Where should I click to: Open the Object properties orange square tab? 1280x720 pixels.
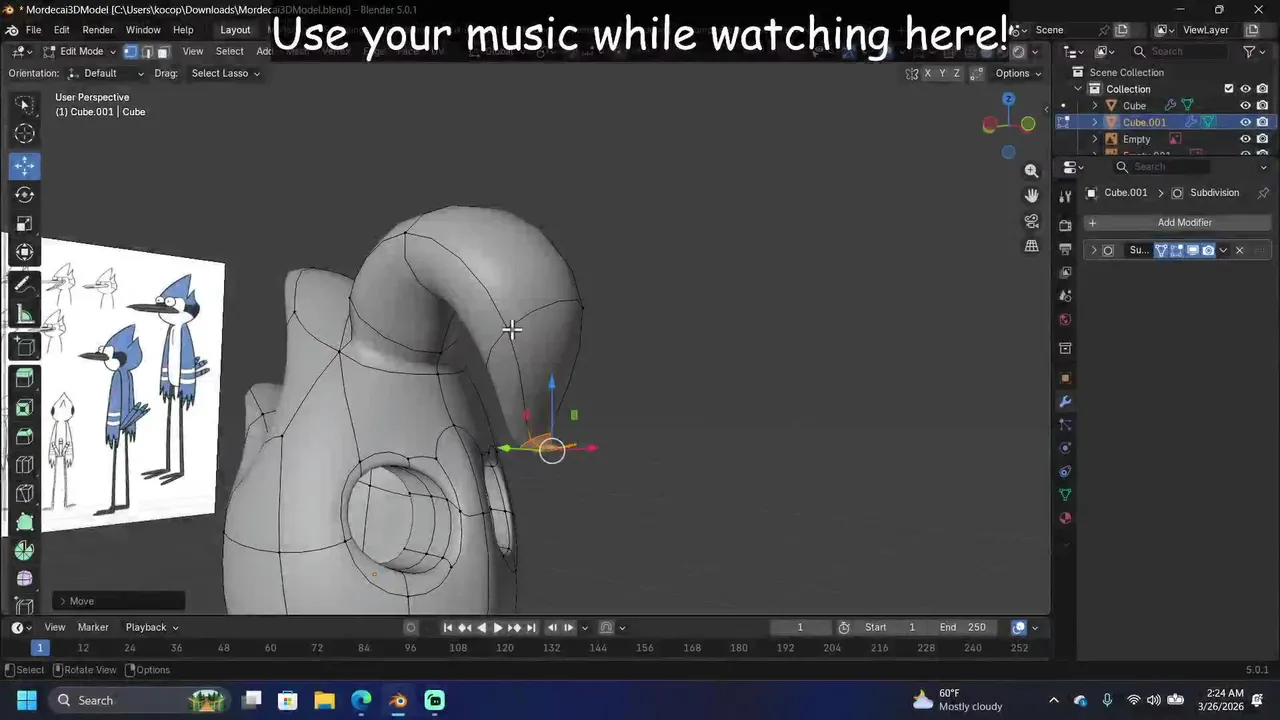(x=1065, y=379)
